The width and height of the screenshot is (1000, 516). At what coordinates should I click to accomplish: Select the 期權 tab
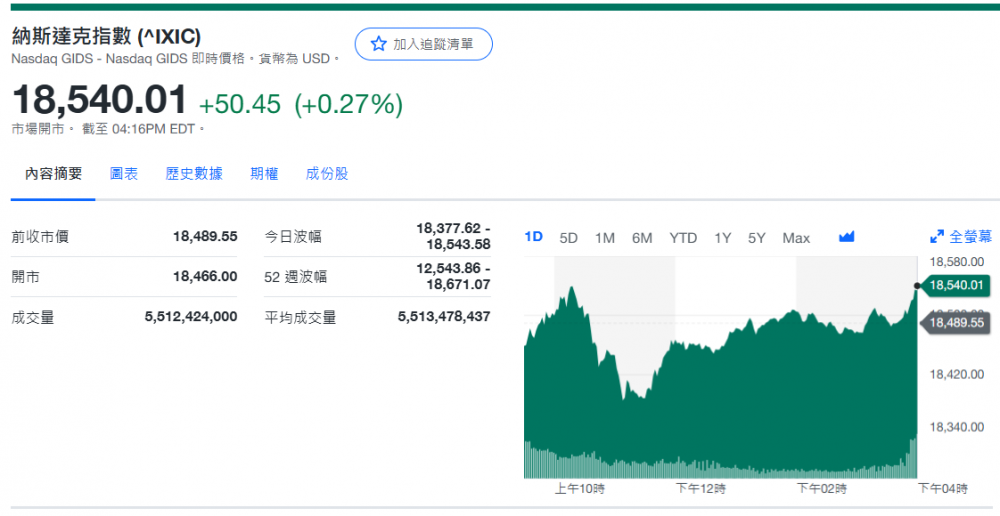(264, 174)
